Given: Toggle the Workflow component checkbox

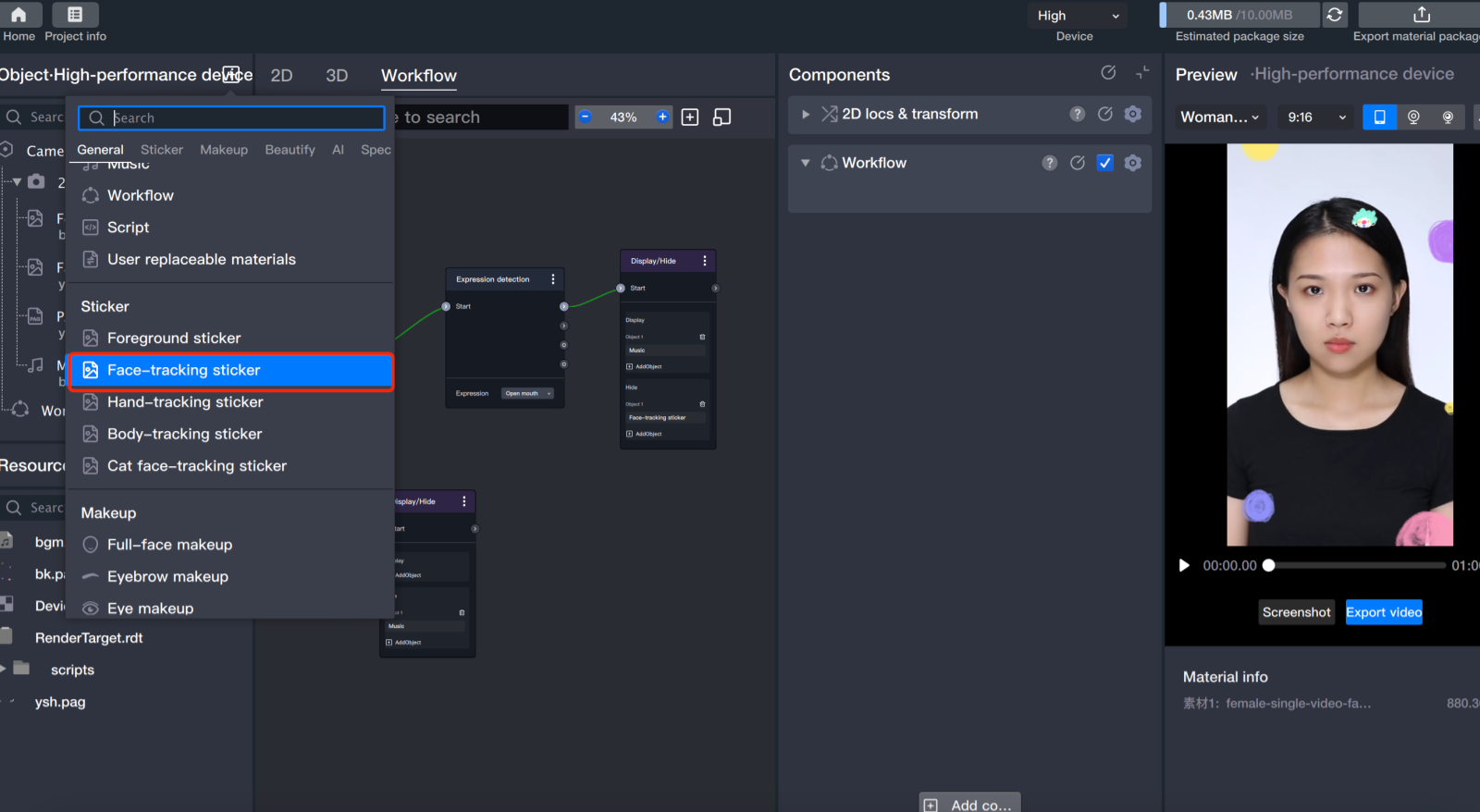Looking at the screenshot, I should coord(1104,163).
